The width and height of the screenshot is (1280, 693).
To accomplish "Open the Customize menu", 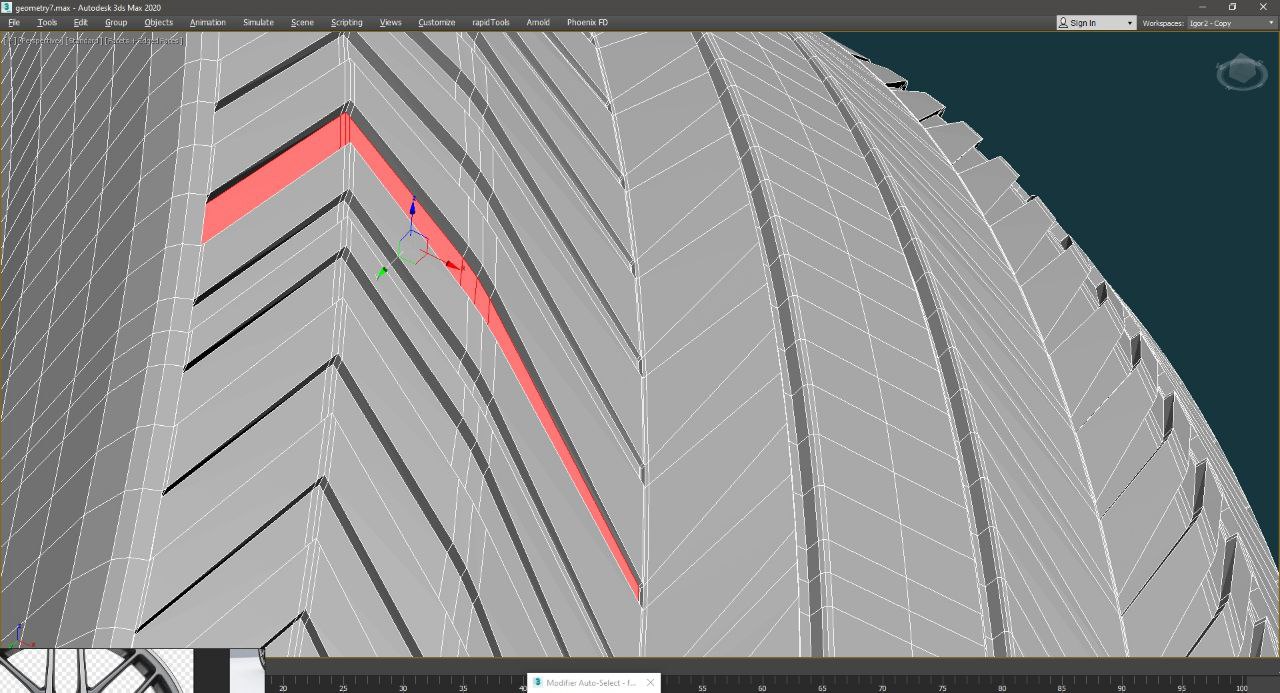I will pyautogui.click(x=437, y=22).
